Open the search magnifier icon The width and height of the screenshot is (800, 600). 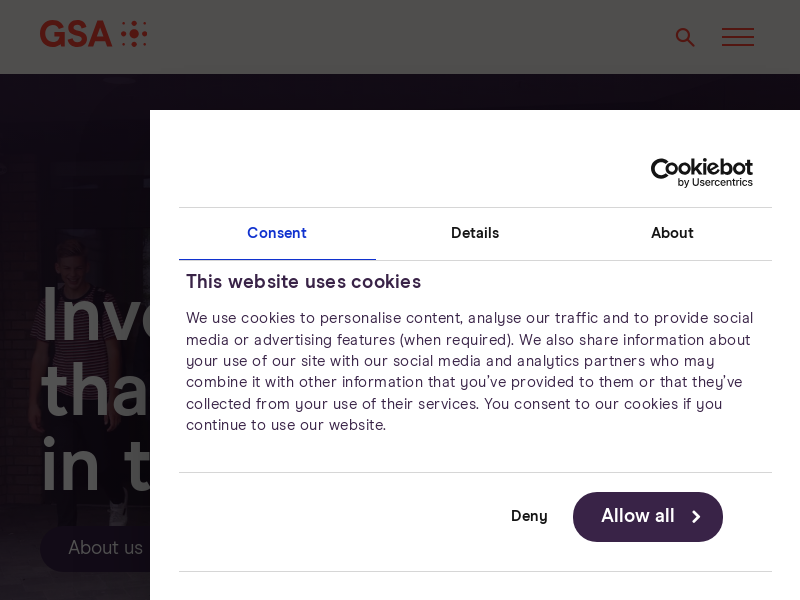click(x=685, y=37)
